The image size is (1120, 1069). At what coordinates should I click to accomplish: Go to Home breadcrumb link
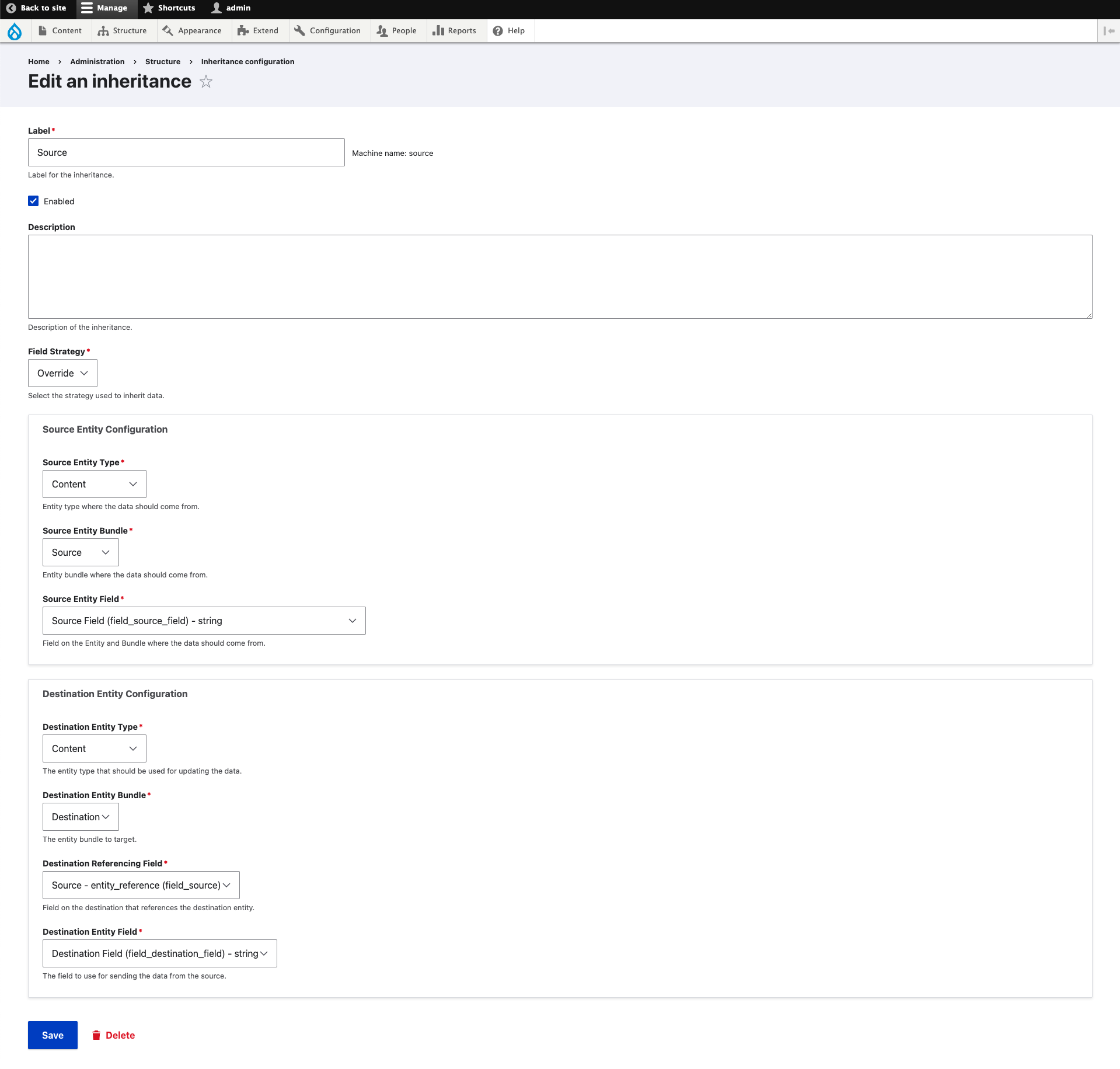[39, 62]
